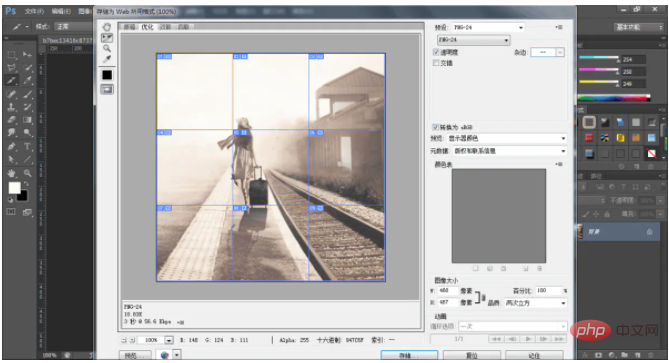669x363 pixels.
Task: Select the Line shape tool
Action: 27,160
